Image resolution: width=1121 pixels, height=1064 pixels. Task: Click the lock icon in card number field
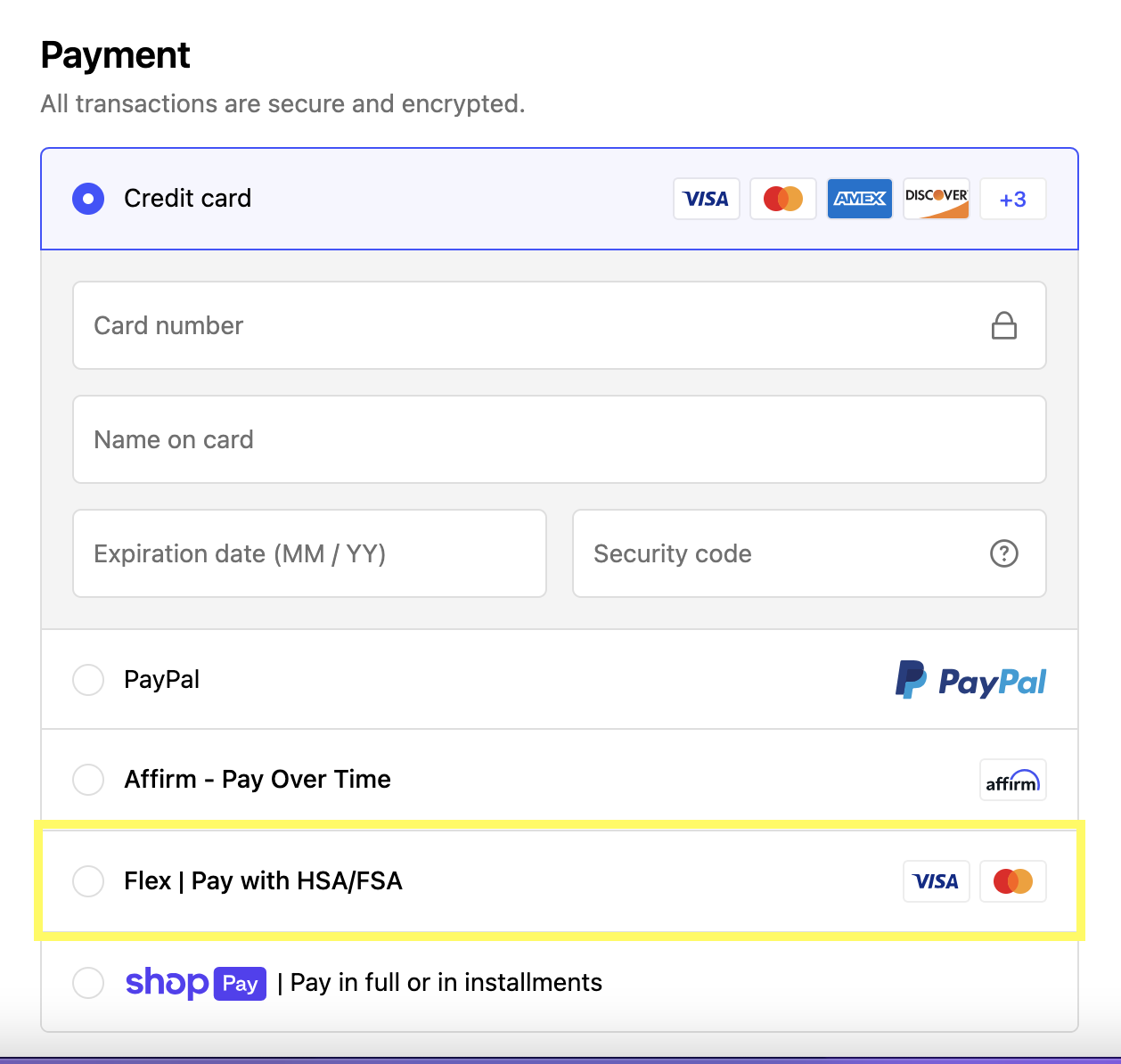pos(1003,325)
